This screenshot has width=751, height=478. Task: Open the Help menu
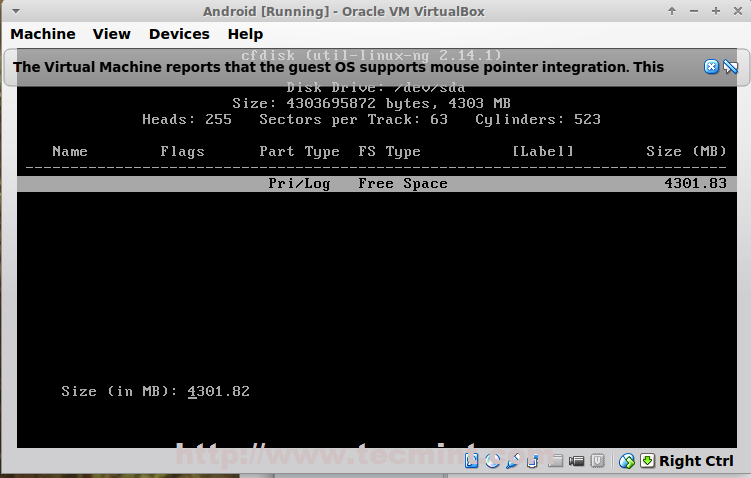click(245, 34)
